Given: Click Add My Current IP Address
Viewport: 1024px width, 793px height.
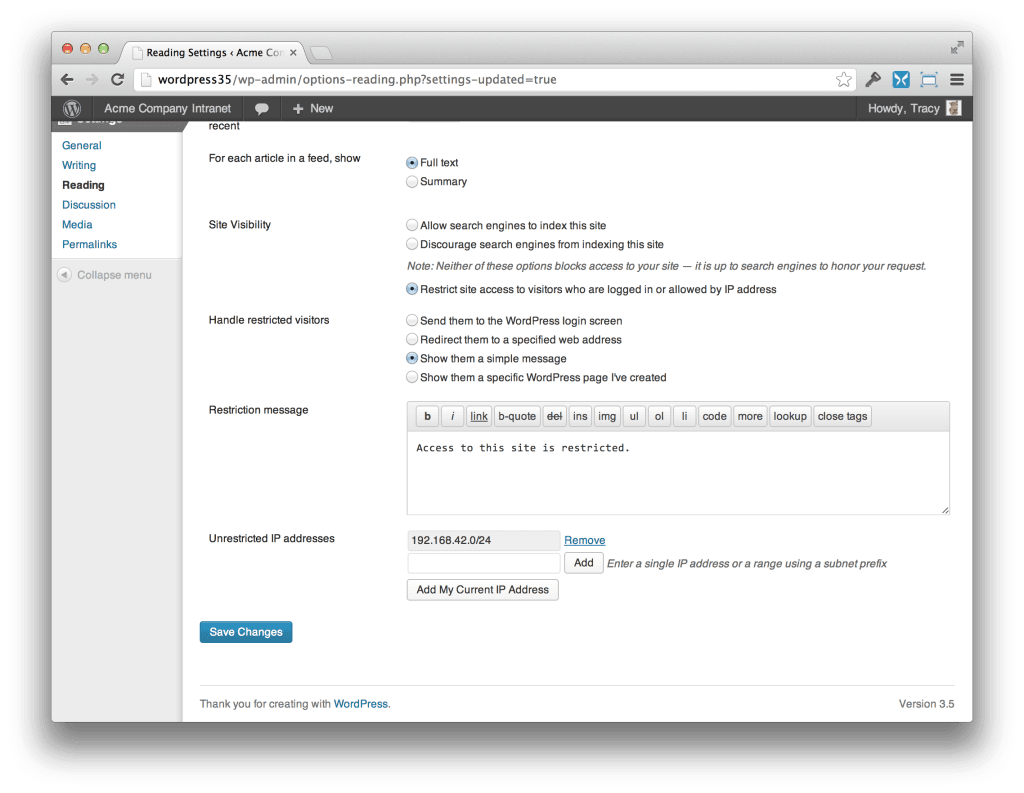Looking at the screenshot, I should click(x=482, y=589).
